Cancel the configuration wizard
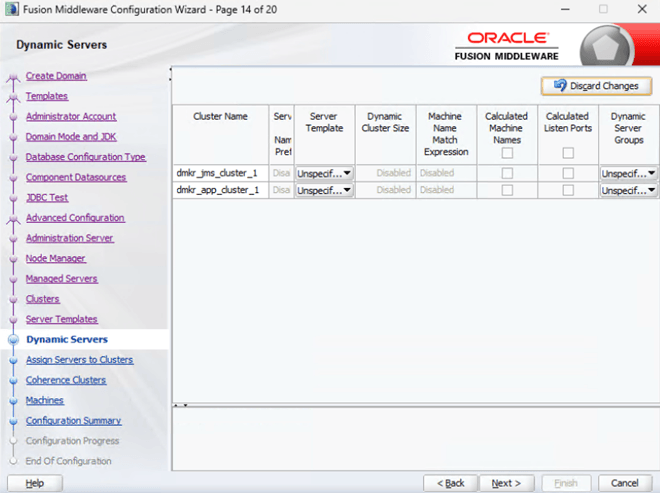660x493 pixels. tap(625, 483)
